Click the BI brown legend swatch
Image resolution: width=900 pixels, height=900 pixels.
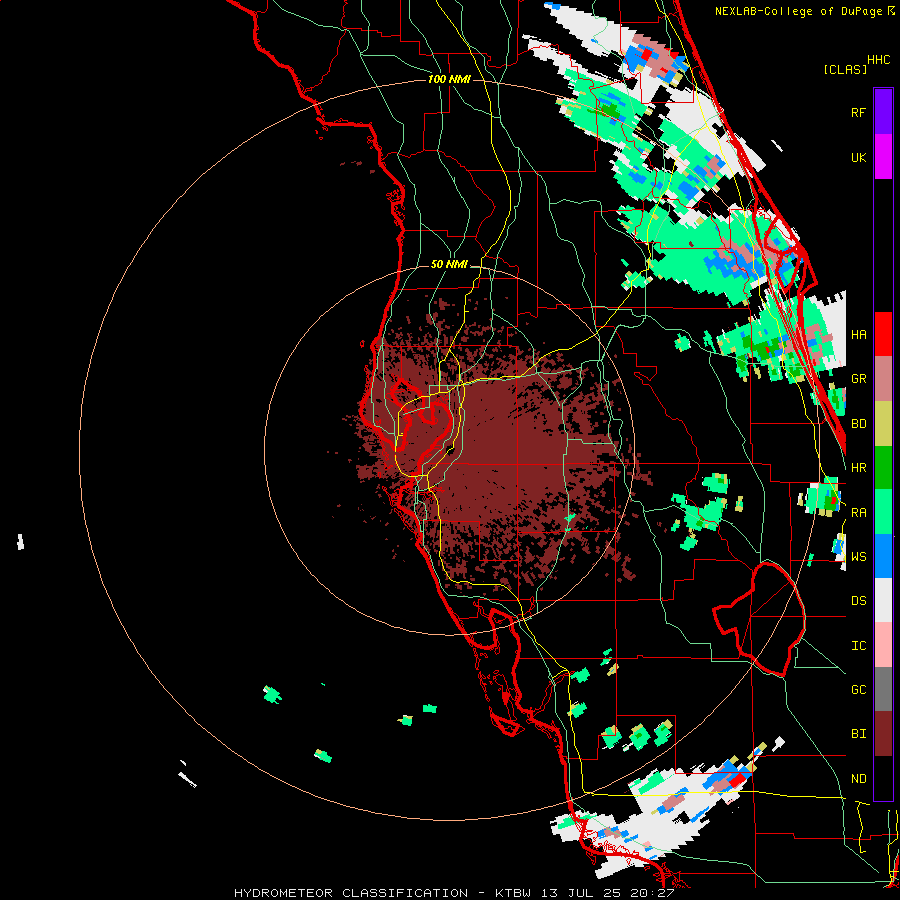coord(883,734)
